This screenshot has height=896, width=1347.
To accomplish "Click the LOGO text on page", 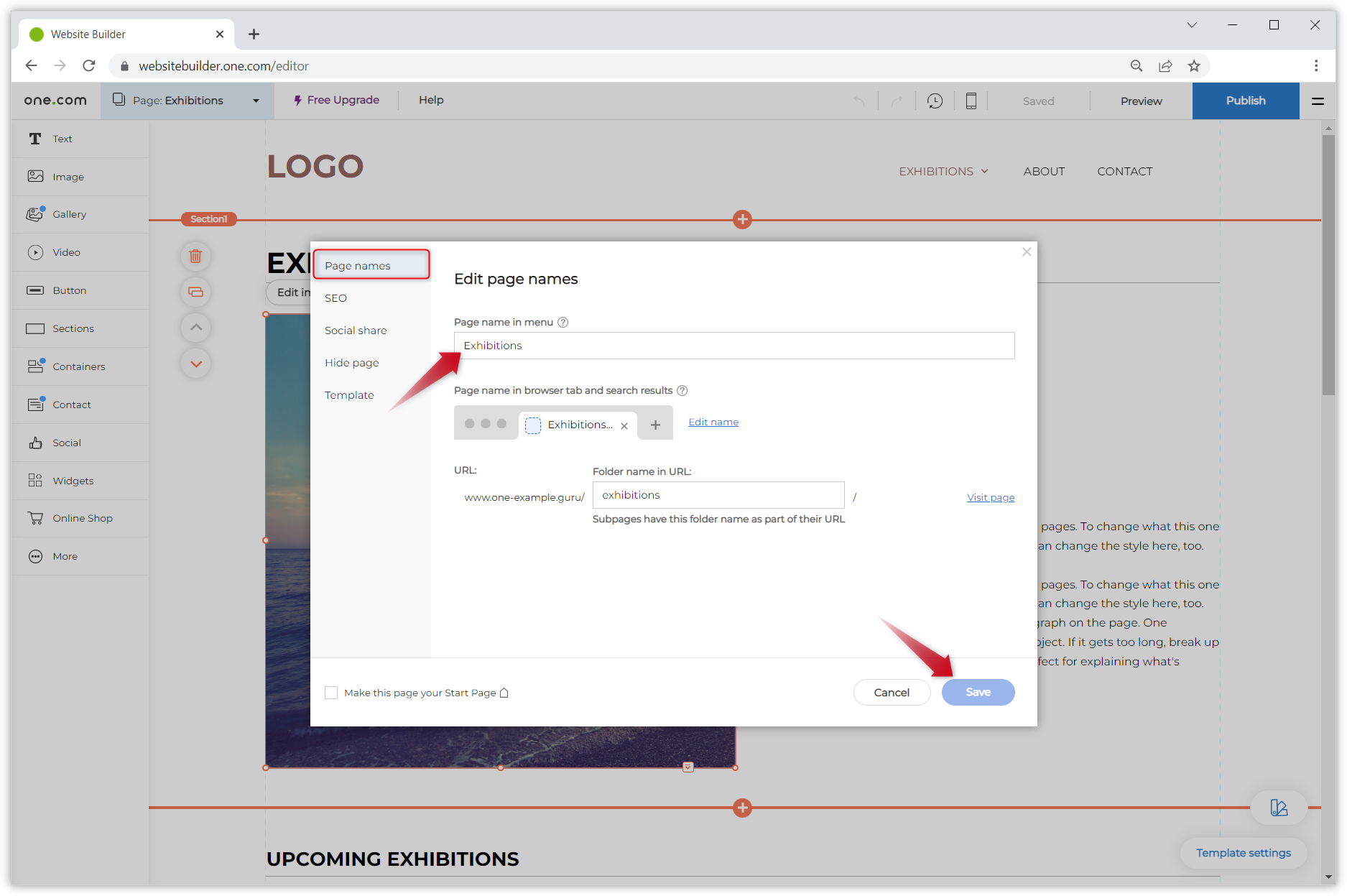I will point(315,166).
